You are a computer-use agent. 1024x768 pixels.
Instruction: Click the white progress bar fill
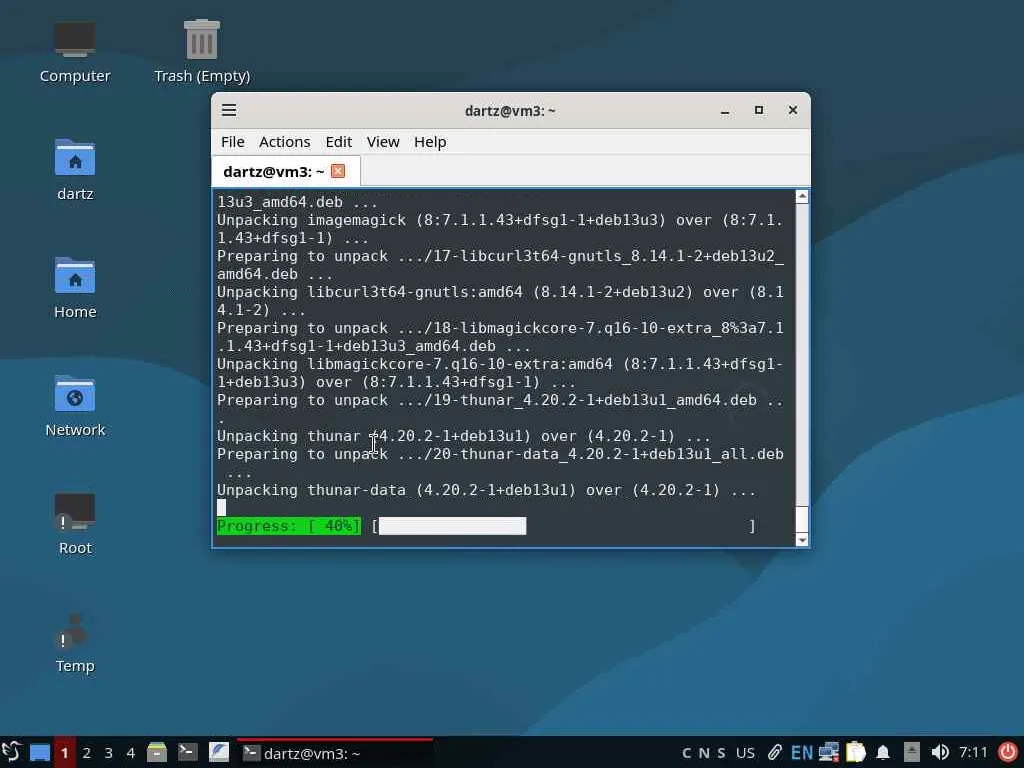[x=453, y=526]
